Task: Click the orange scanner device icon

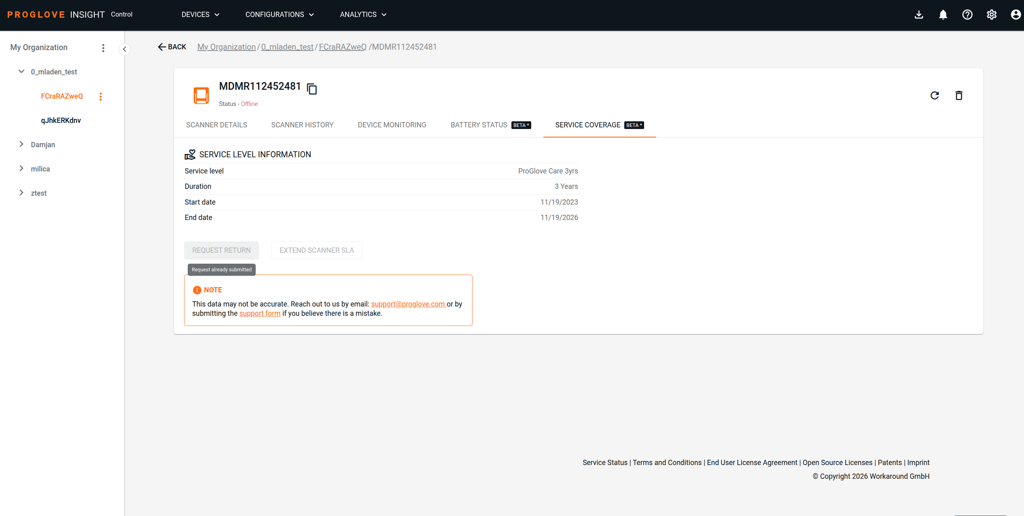Action: [x=201, y=95]
